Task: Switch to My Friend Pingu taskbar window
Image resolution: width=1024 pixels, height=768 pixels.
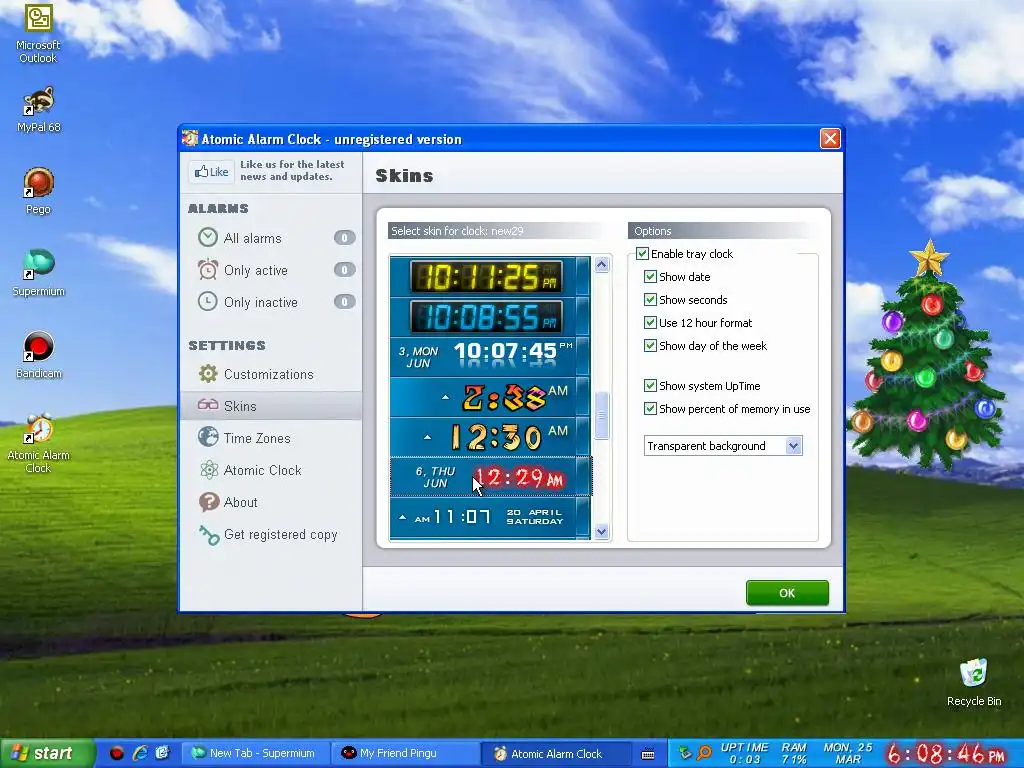Action: click(405, 753)
